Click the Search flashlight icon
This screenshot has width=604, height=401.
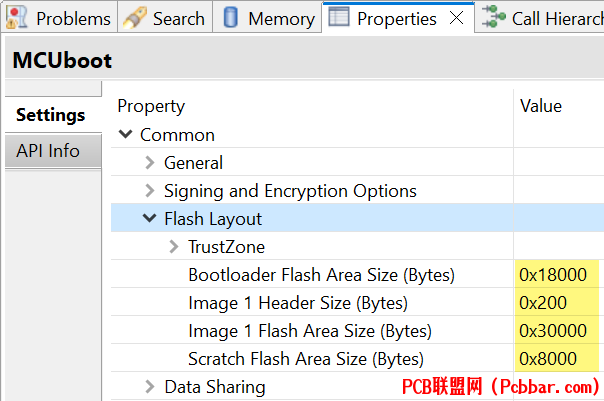135,18
